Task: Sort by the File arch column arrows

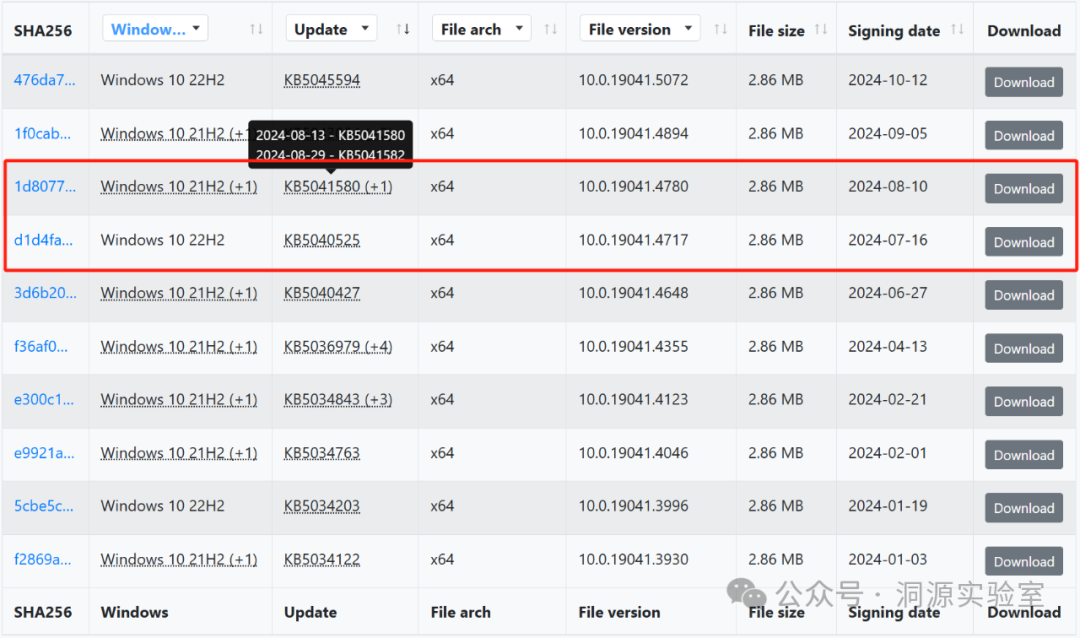Action: coord(550,29)
